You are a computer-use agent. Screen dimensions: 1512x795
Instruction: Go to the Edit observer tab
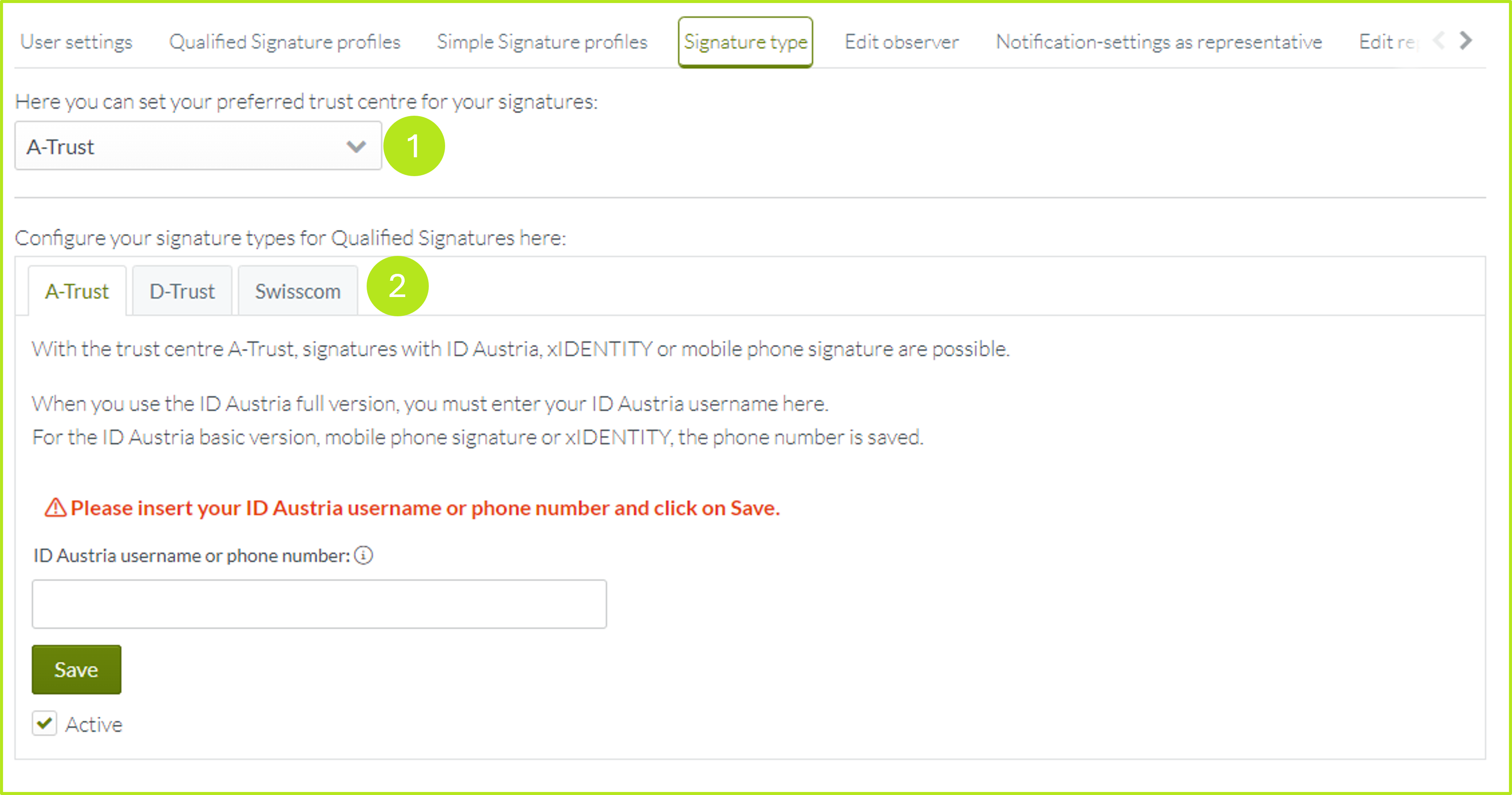(901, 42)
